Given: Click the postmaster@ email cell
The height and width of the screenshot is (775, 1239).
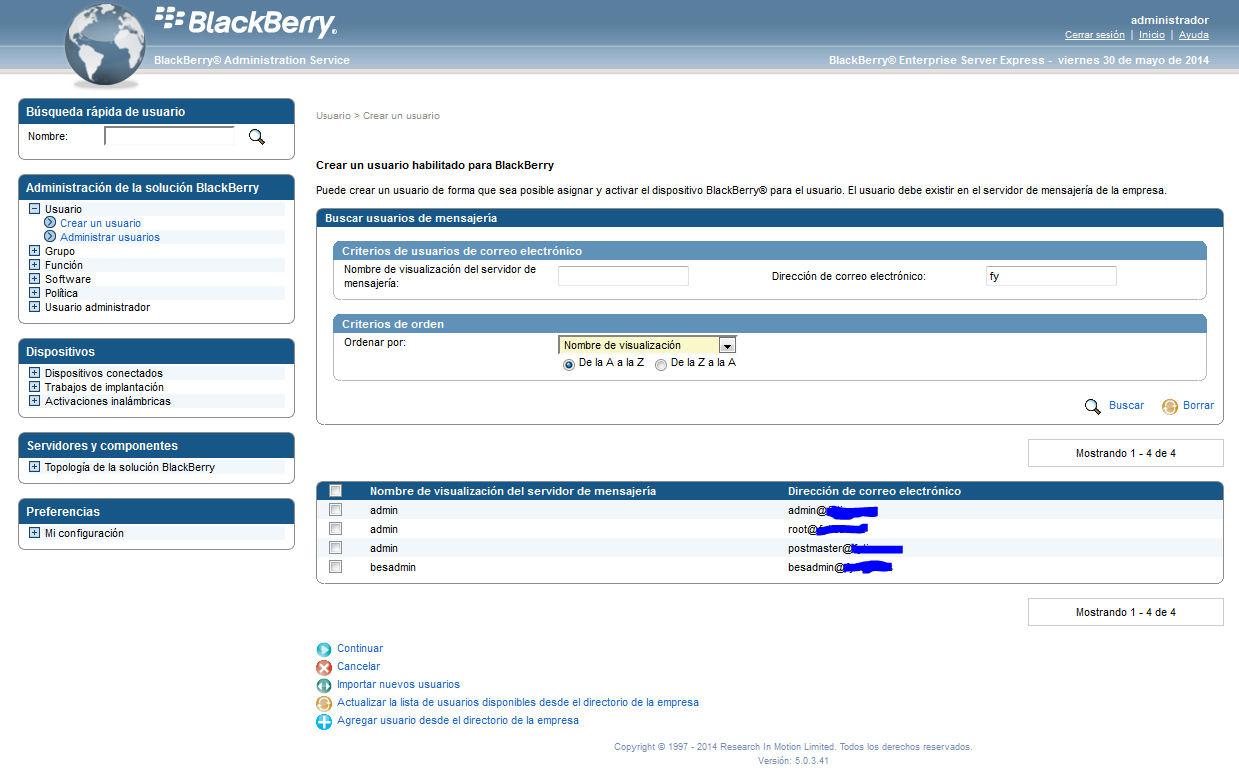Looking at the screenshot, I should coord(845,548).
